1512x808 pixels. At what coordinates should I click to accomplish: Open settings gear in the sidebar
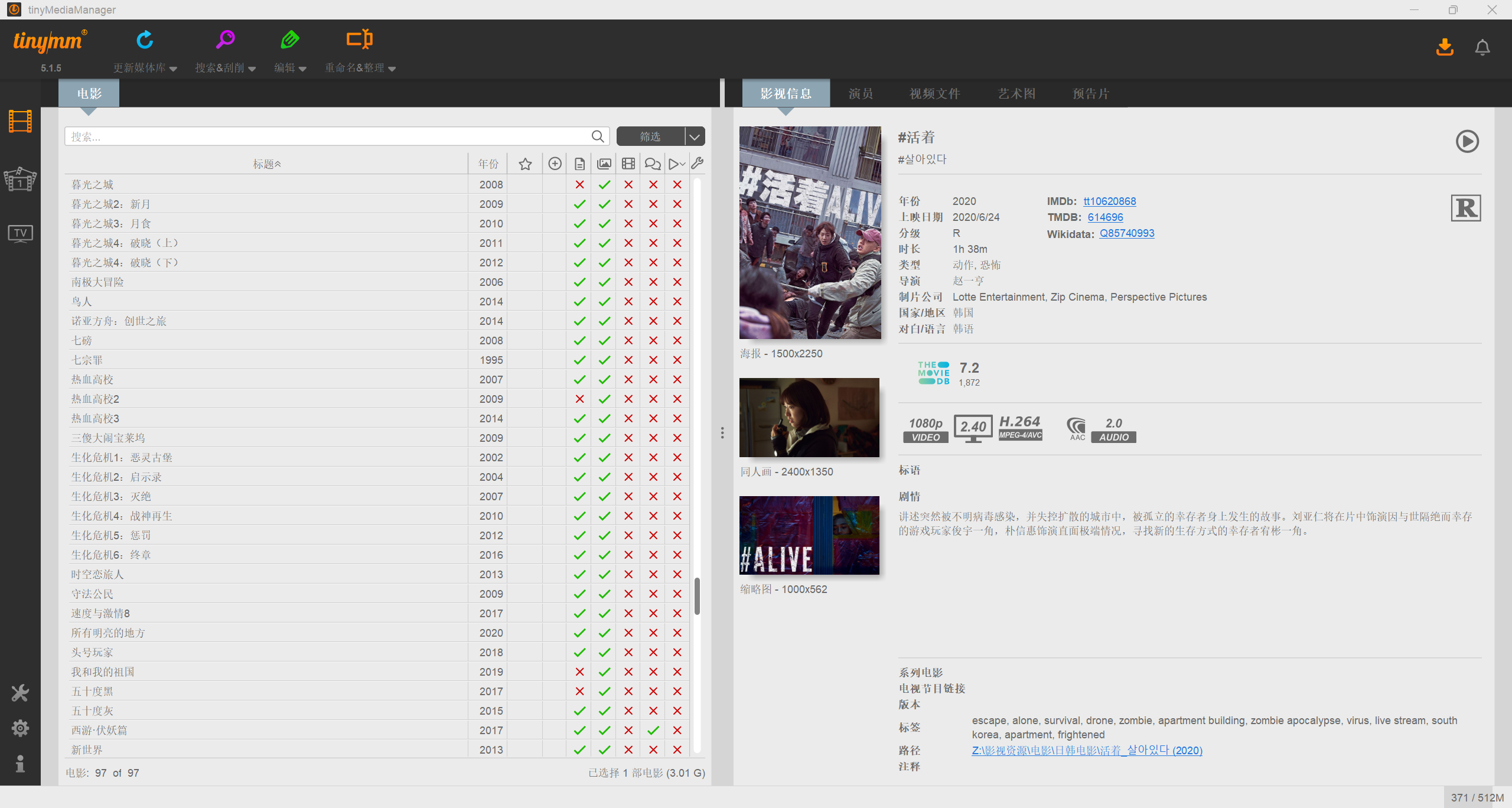click(x=20, y=728)
